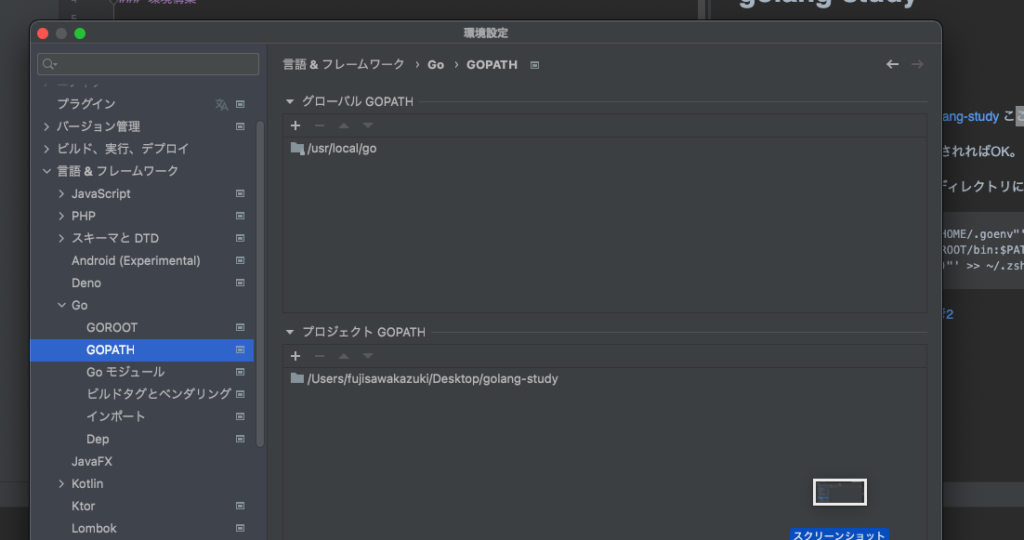
Task: Go forward with the right arrow
Action: [x=917, y=64]
